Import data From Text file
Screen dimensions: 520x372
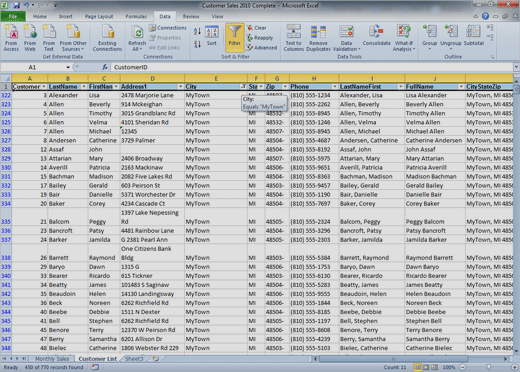pos(49,38)
